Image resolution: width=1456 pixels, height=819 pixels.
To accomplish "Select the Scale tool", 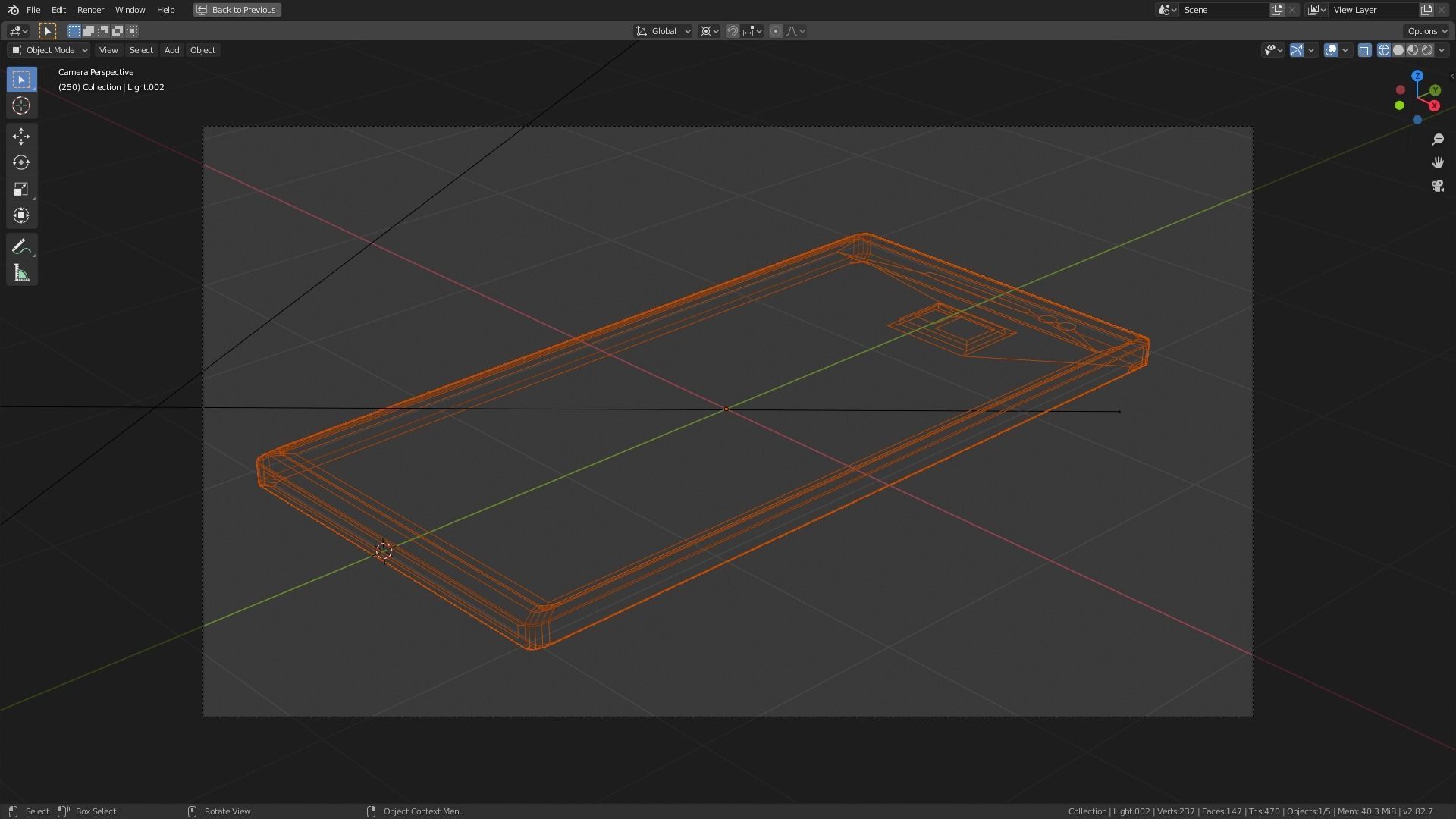I will tap(21, 190).
